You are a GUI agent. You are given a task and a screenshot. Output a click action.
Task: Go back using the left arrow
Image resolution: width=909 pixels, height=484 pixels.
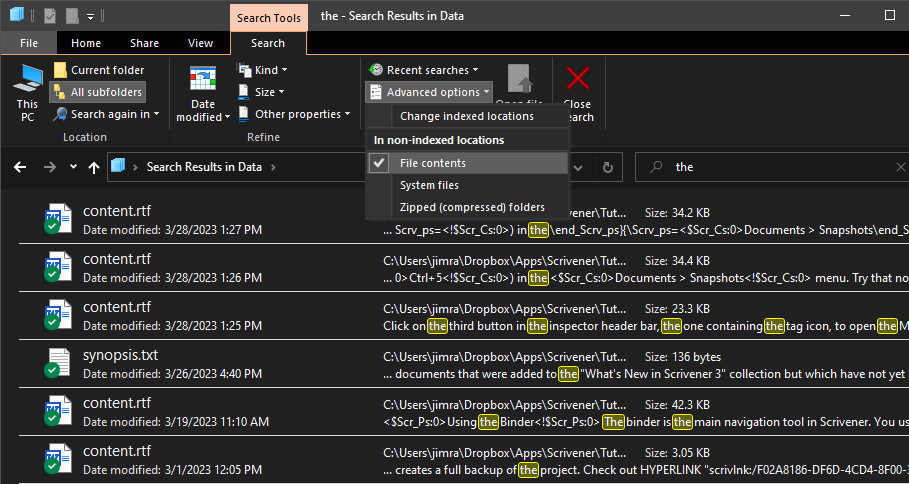tap(20, 167)
